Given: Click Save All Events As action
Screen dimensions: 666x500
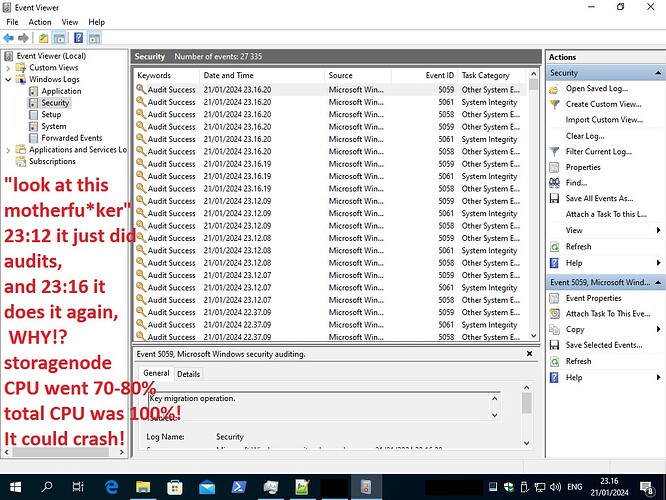Looking at the screenshot, I should (599, 199).
